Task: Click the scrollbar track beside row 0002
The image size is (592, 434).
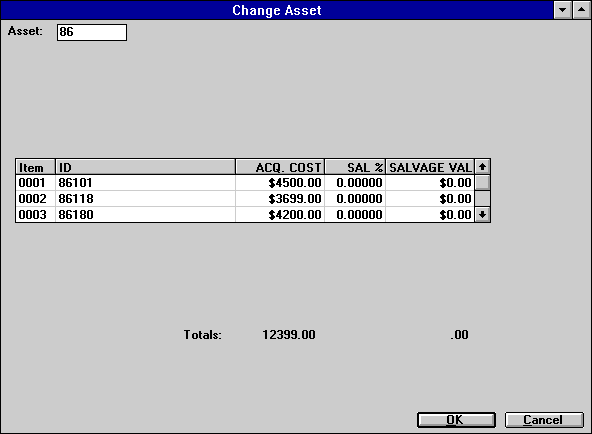Action: [x=482, y=199]
